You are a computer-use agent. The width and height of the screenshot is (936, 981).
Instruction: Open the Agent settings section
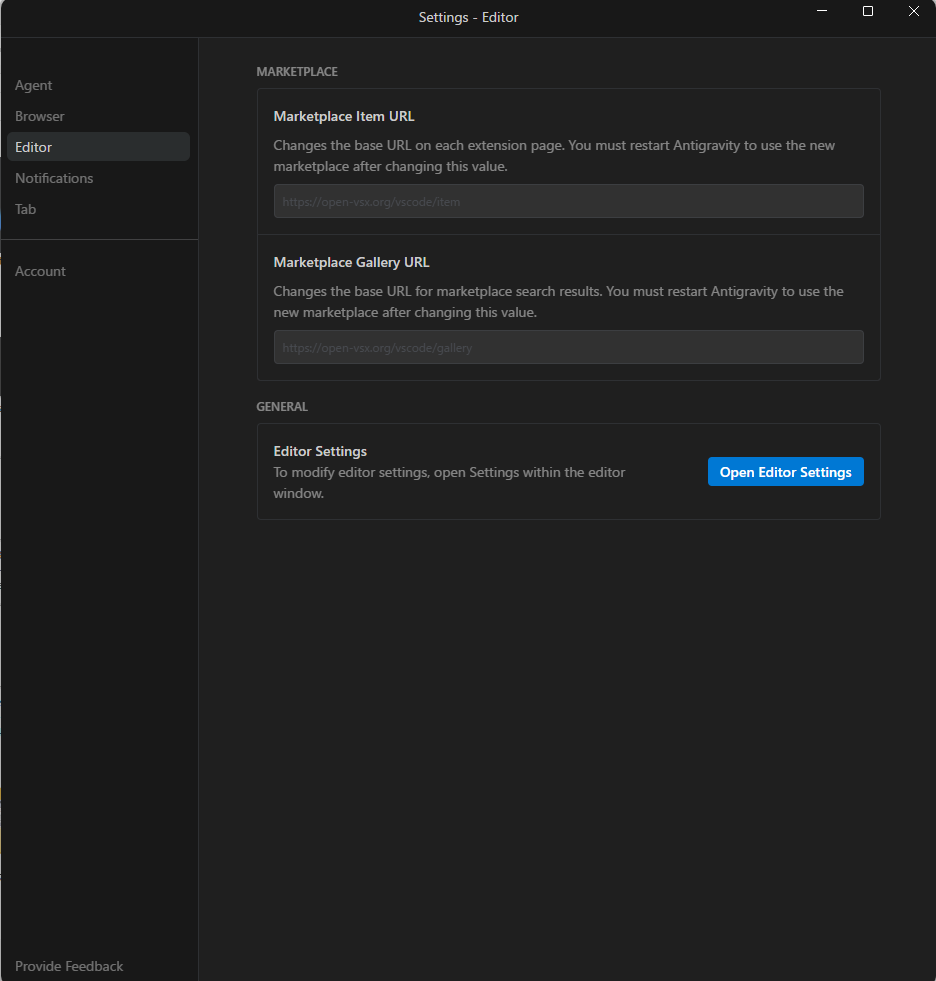click(x=34, y=86)
